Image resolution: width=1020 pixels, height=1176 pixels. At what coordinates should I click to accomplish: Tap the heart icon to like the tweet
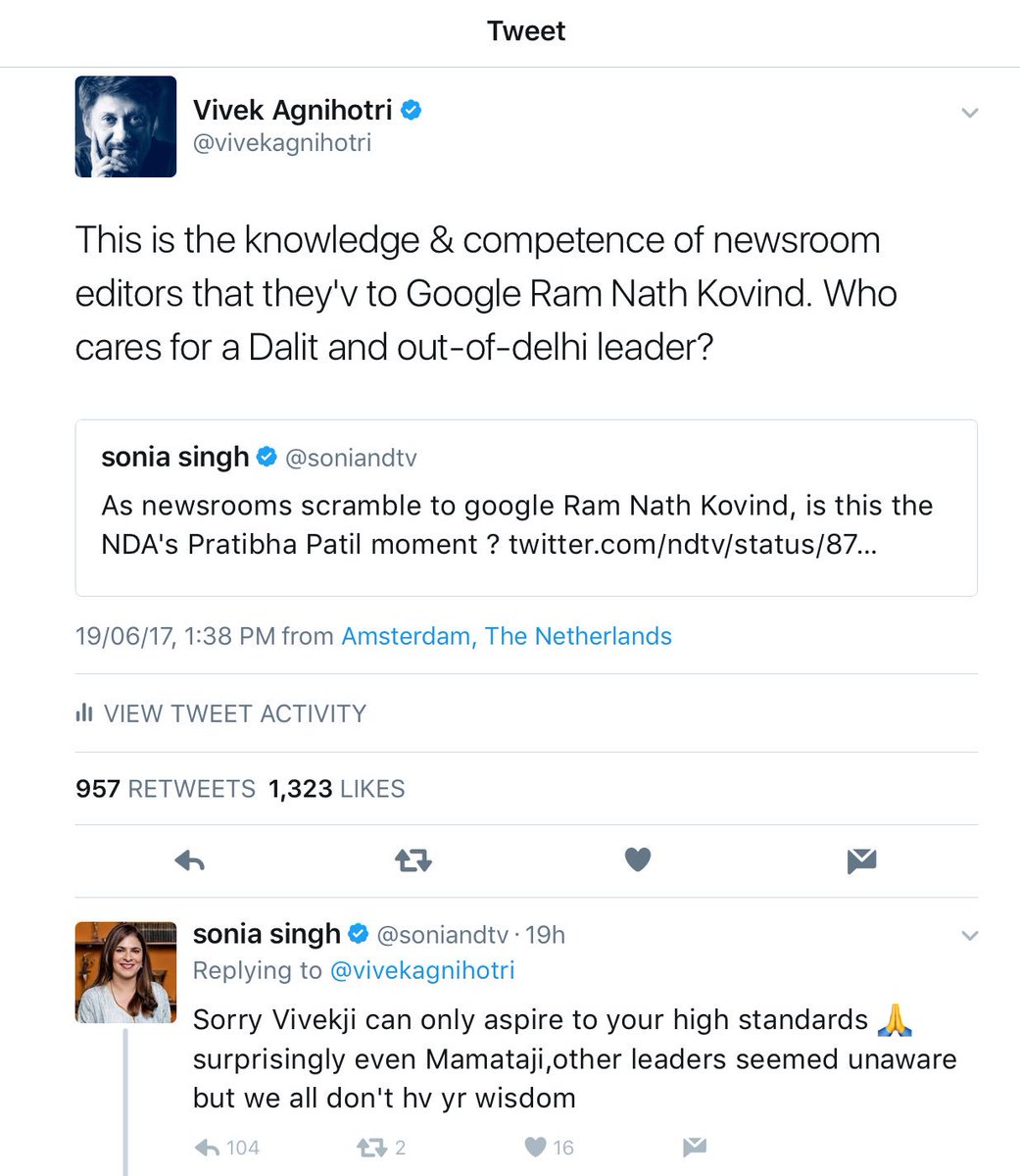[637, 859]
